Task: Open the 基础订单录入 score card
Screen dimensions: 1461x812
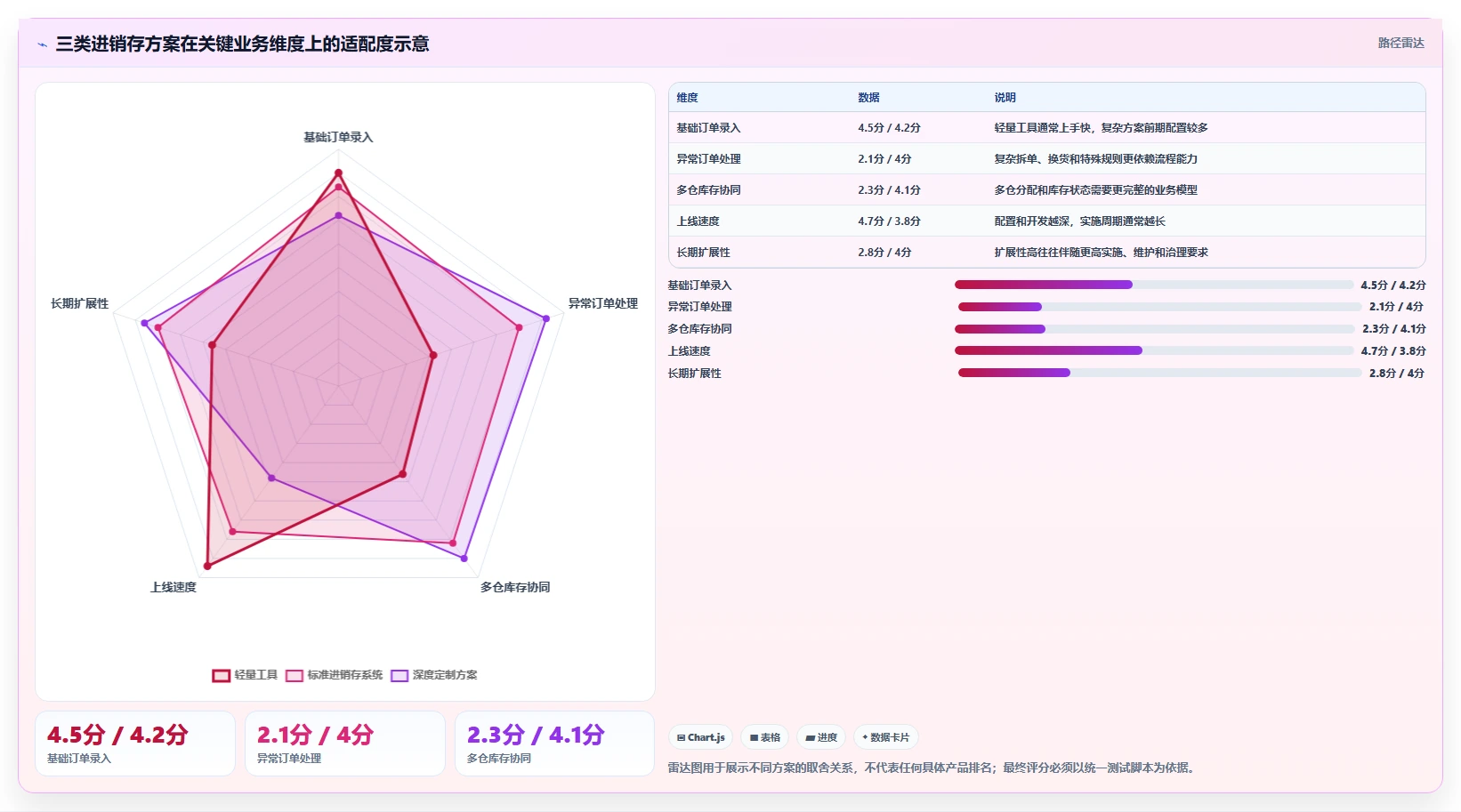Action: point(135,744)
